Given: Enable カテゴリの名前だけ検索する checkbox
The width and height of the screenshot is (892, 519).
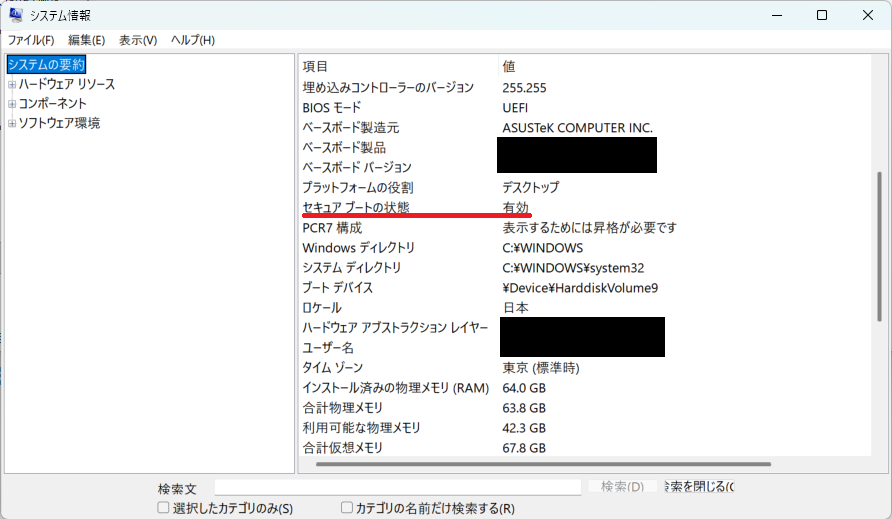Looking at the screenshot, I should click(x=347, y=508).
